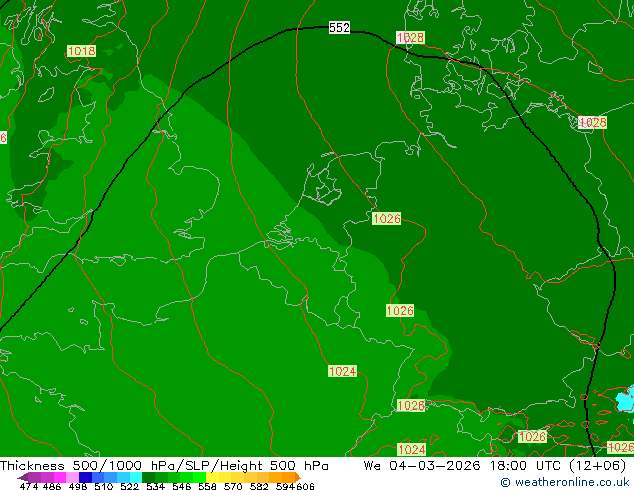Click the 1028 label touching the black contour
Image resolution: width=634 pixels, height=490 pixels.
tap(410, 38)
